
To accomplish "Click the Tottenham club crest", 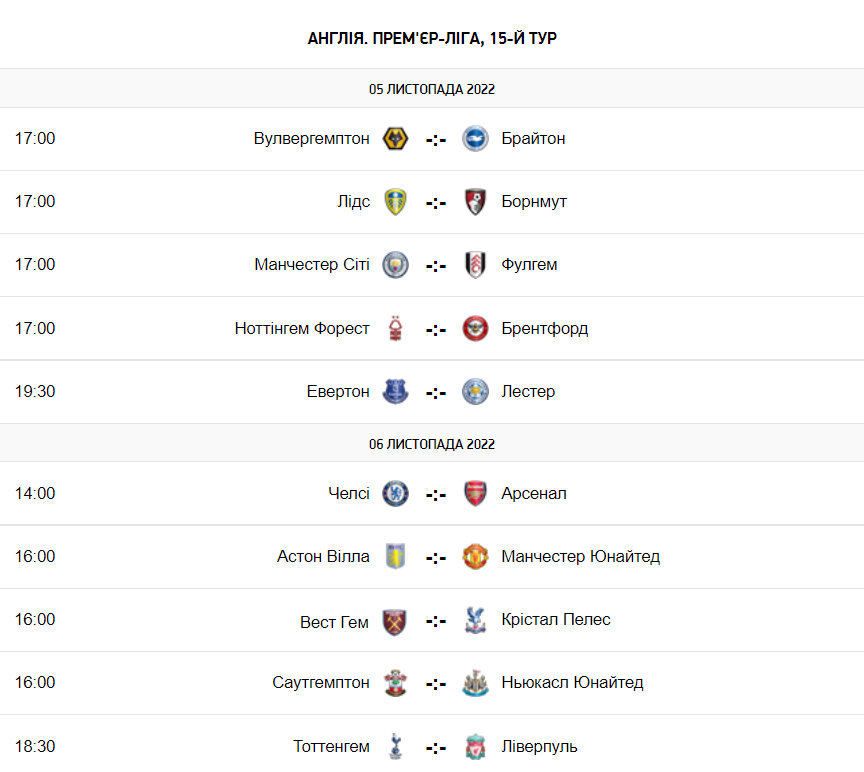I will [396, 746].
